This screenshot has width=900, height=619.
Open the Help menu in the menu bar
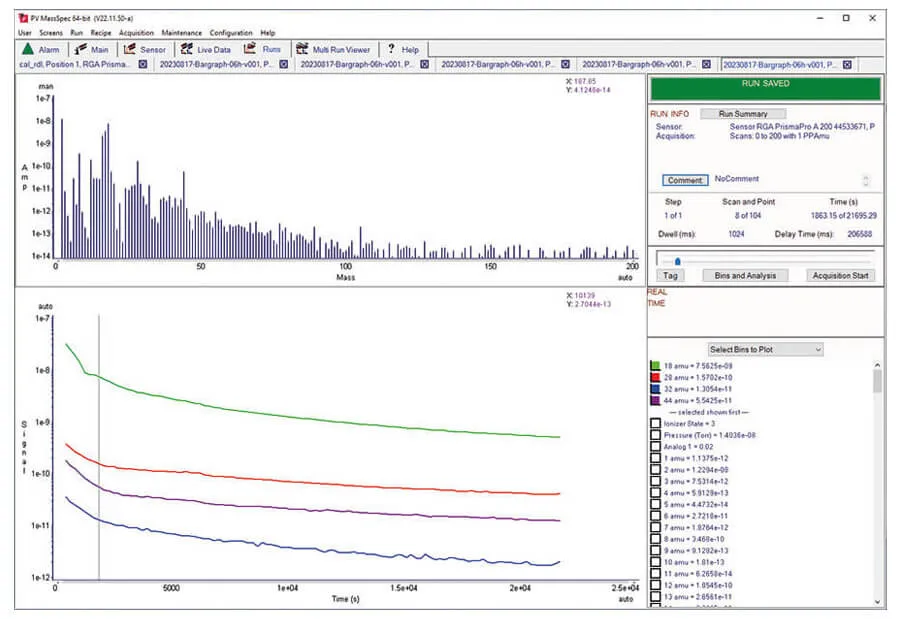point(268,33)
